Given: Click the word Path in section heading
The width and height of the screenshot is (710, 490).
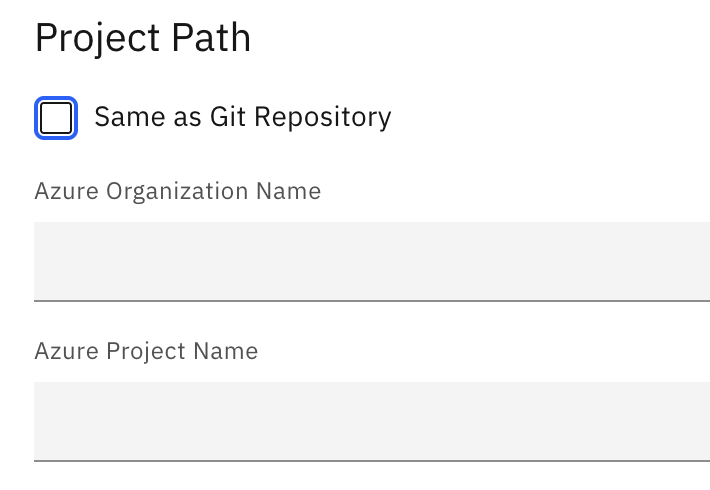Looking at the screenshot, I should 210,38.
